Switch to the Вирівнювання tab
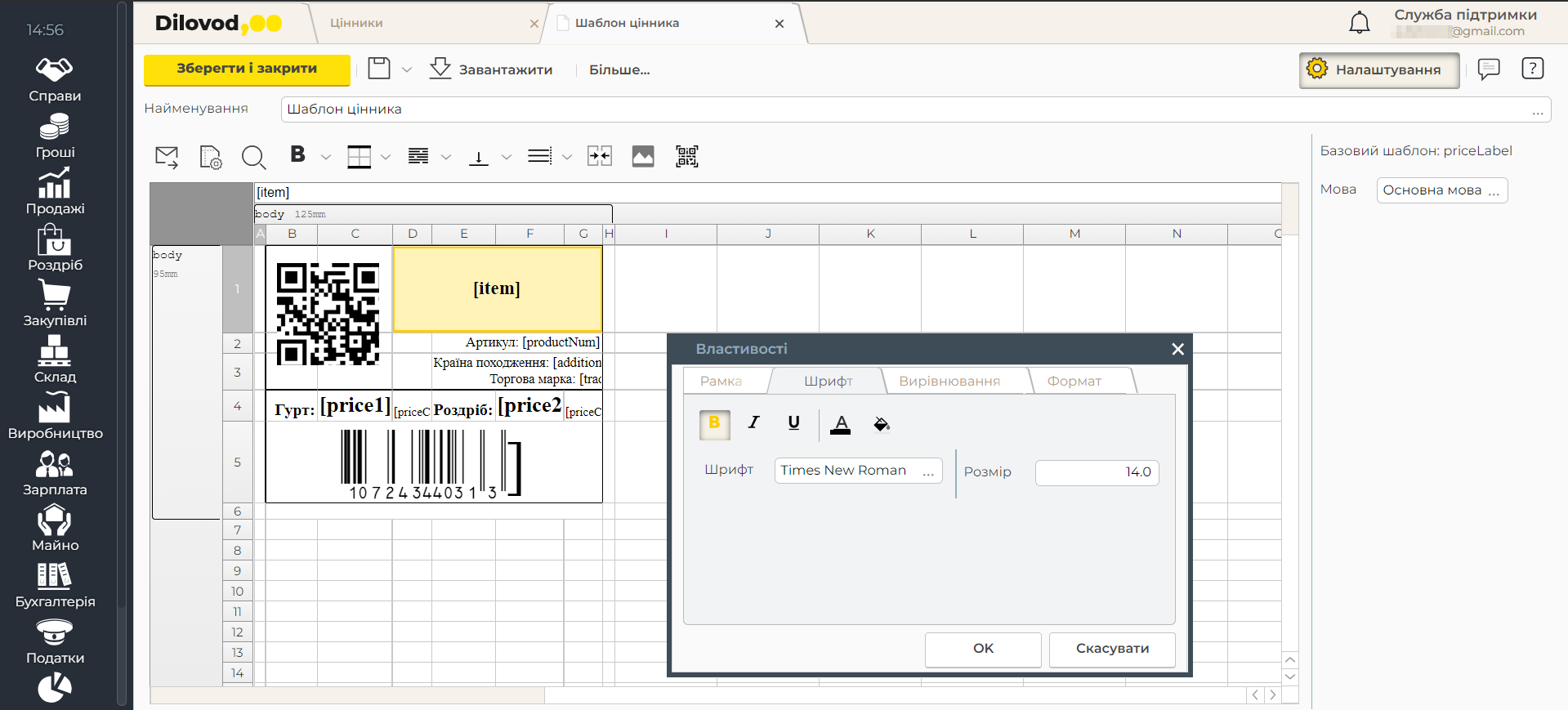The image size is (1568, 710). (949, 381)
